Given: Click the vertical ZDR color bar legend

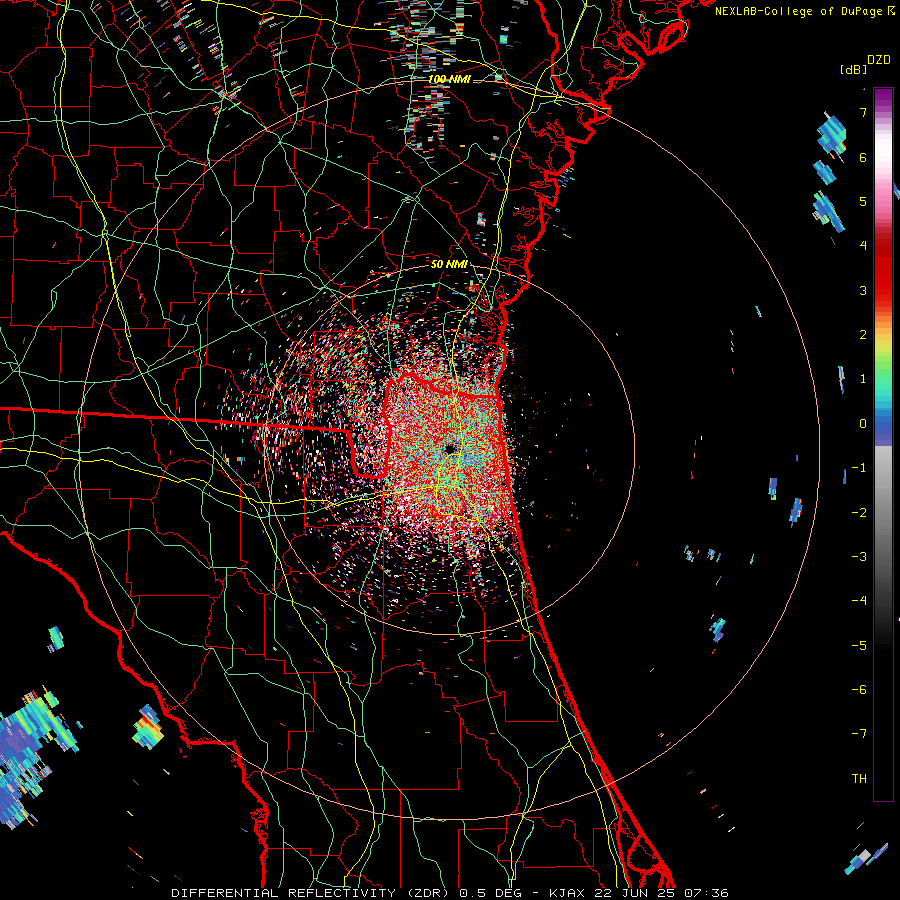Looking at the screenshot, I should (883, 444).
